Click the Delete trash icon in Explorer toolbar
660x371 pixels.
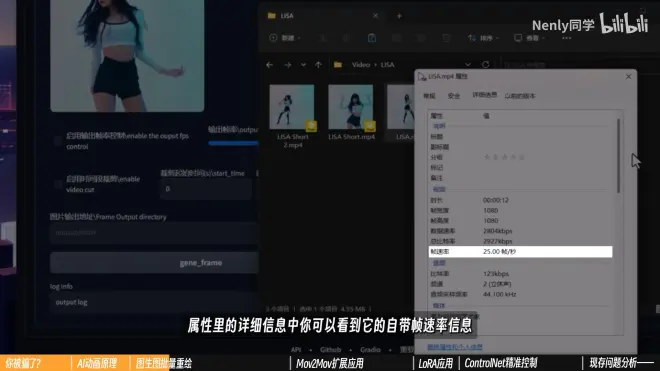tap(446, 38)
